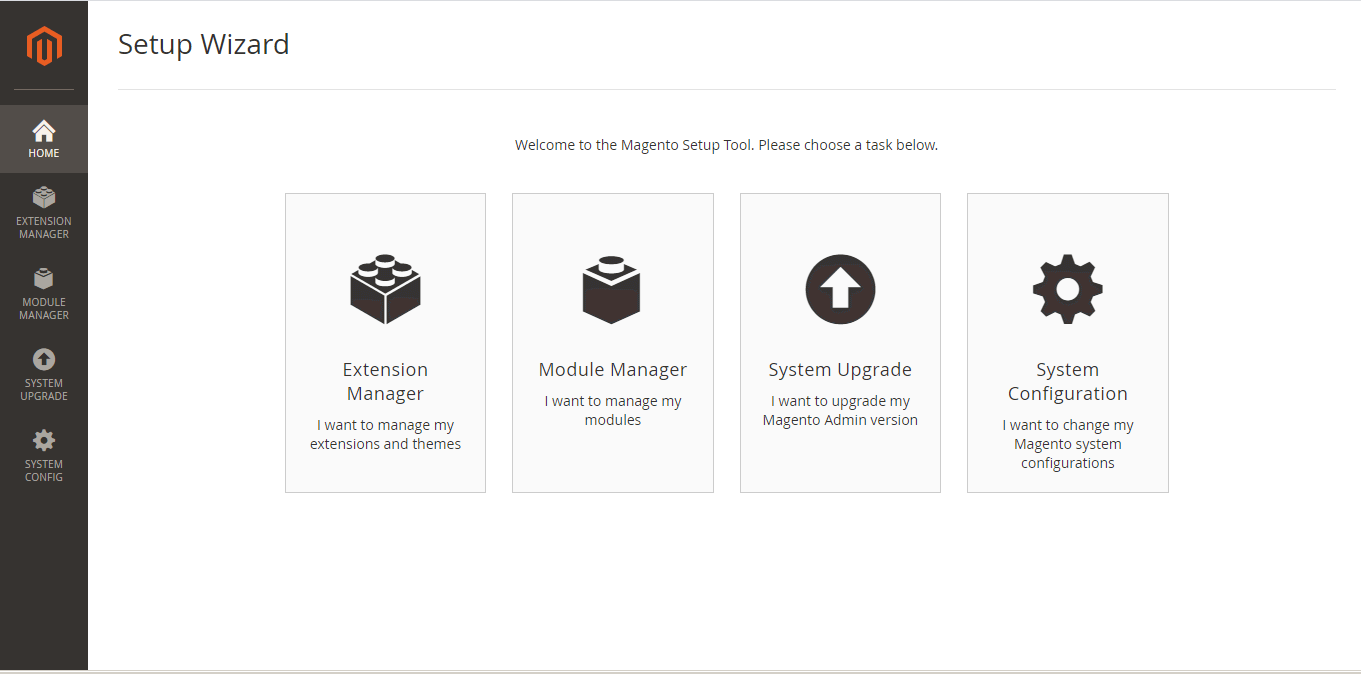Select the System Upgrade sidebar icon
The width and height of the screenshot is (1361, 674).
(x=44, y=375)
